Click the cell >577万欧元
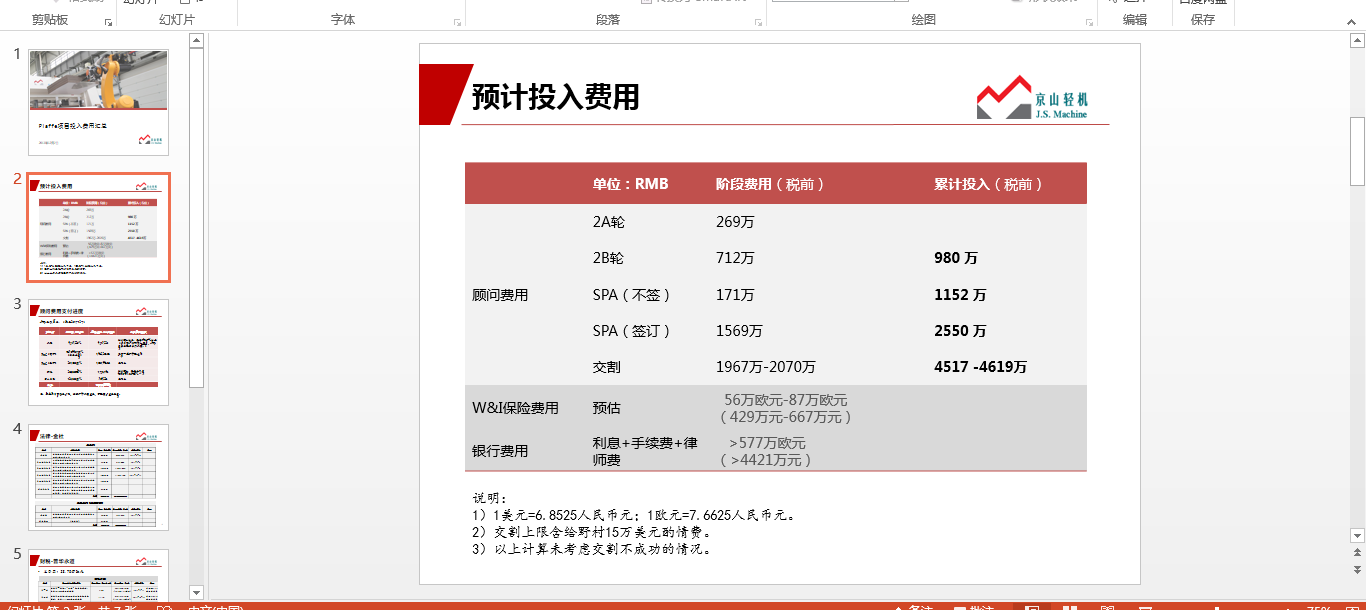Viewport: 1366px width, 610px height. [x=767, y=443]
